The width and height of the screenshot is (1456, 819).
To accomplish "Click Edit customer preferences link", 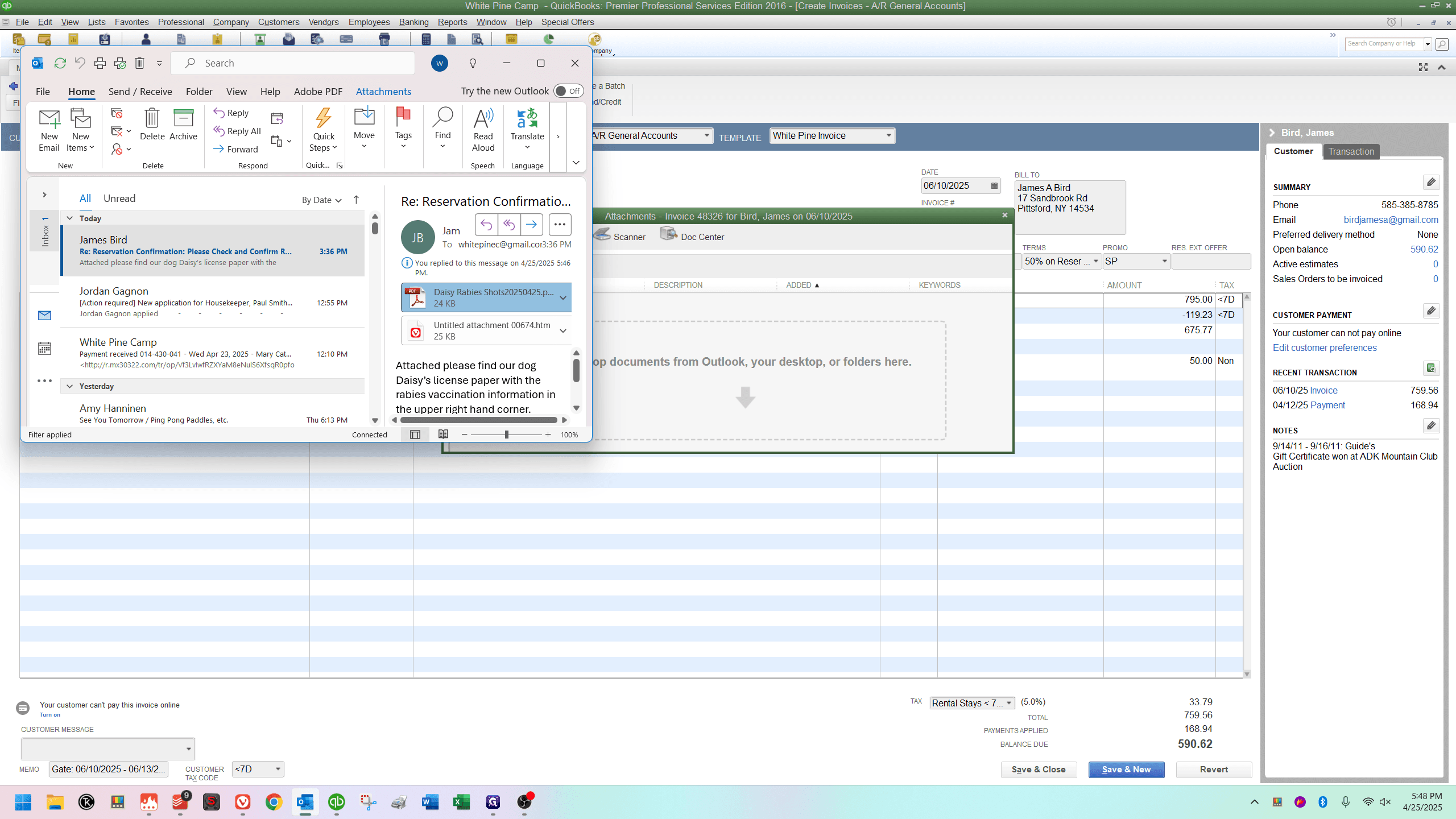I will pyautogui.click(x=1325, y=348).
